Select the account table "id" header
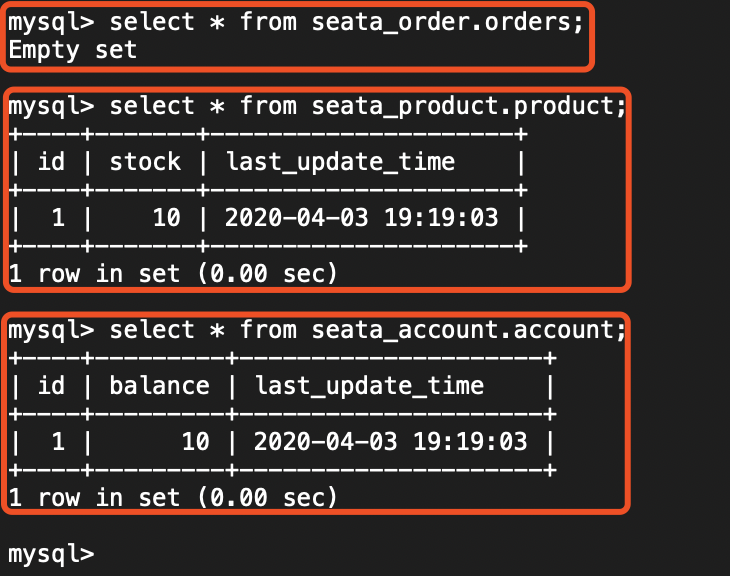This screenshot has width=730, height=576. coord(51,385)
